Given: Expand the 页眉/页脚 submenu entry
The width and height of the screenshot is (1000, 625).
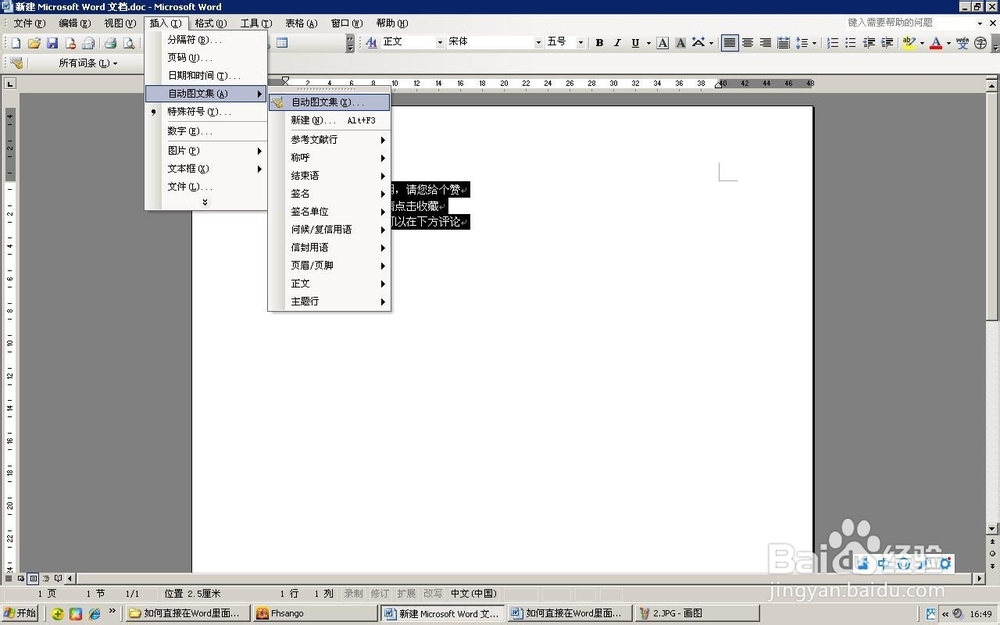Looking at the screenshot, I should [329, 265].
